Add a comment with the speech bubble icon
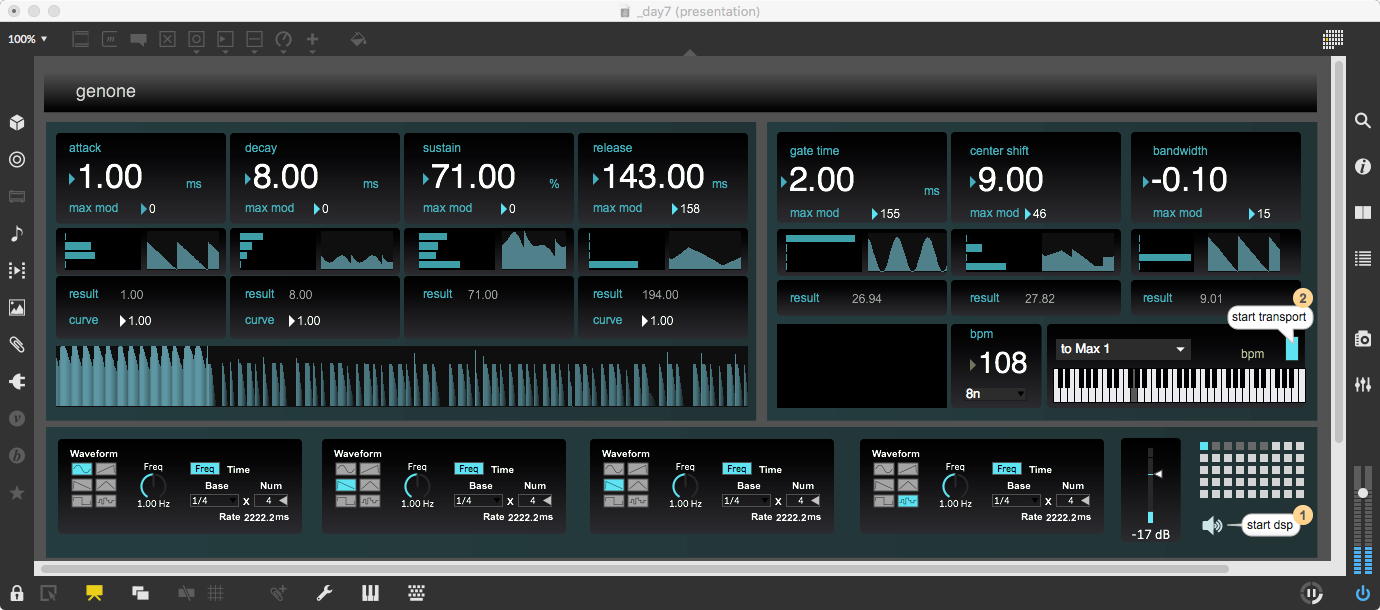The height and width of the screenshot is (610, 1380). pyautogui.click(x=138, y=40)
